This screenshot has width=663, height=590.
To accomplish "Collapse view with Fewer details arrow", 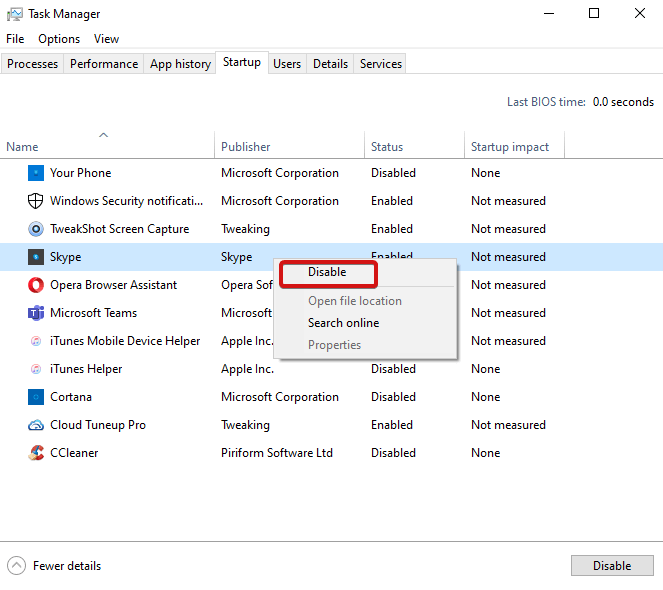I will [x=17, y=566].
